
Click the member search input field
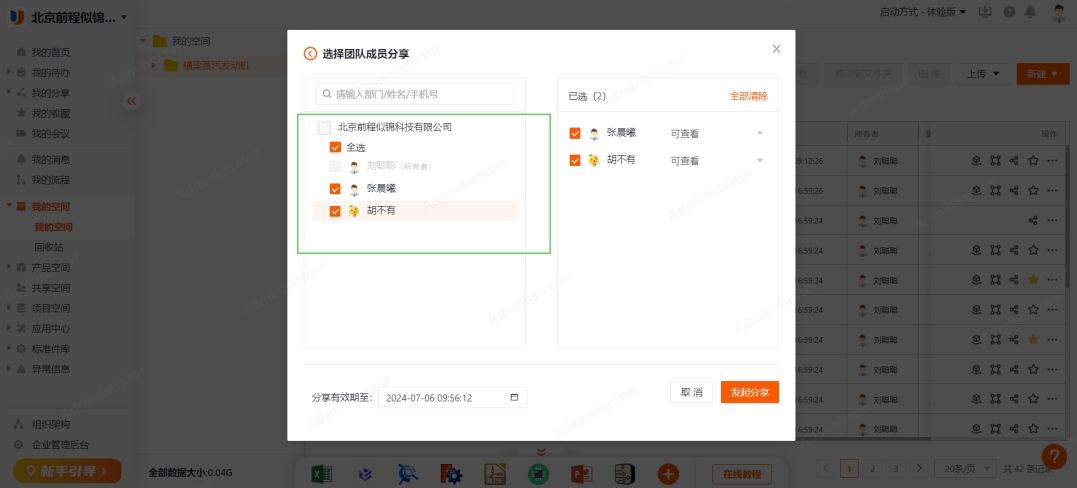[420, 94]
